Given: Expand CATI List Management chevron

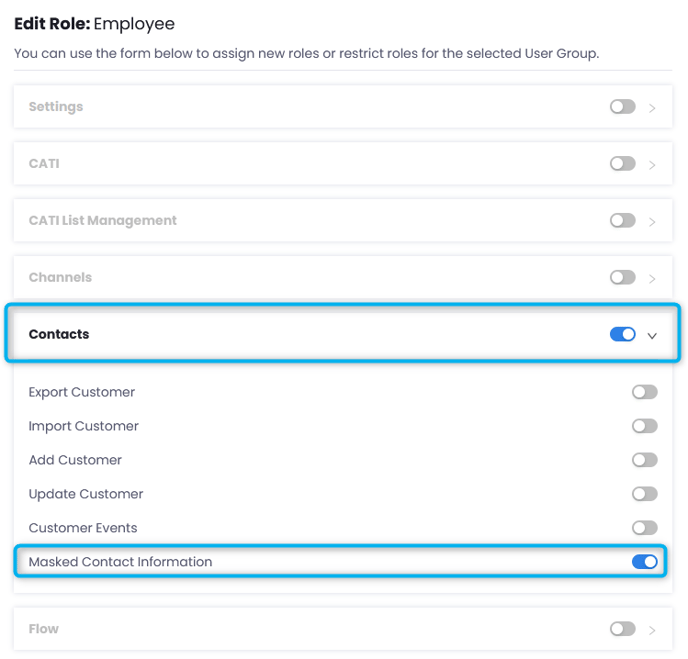Looking at the screenshot, I should [653, 222].
